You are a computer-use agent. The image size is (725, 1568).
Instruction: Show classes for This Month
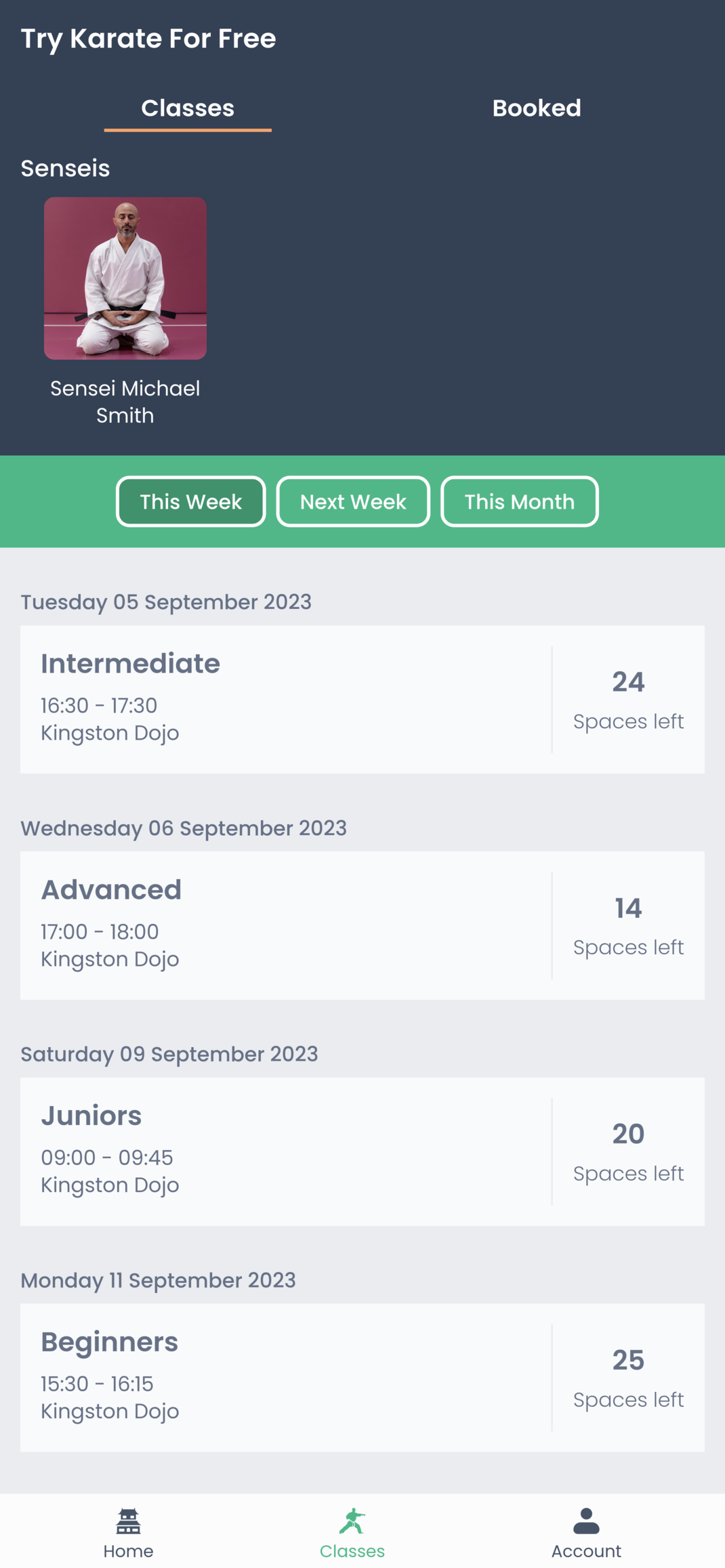coord(519,502)
